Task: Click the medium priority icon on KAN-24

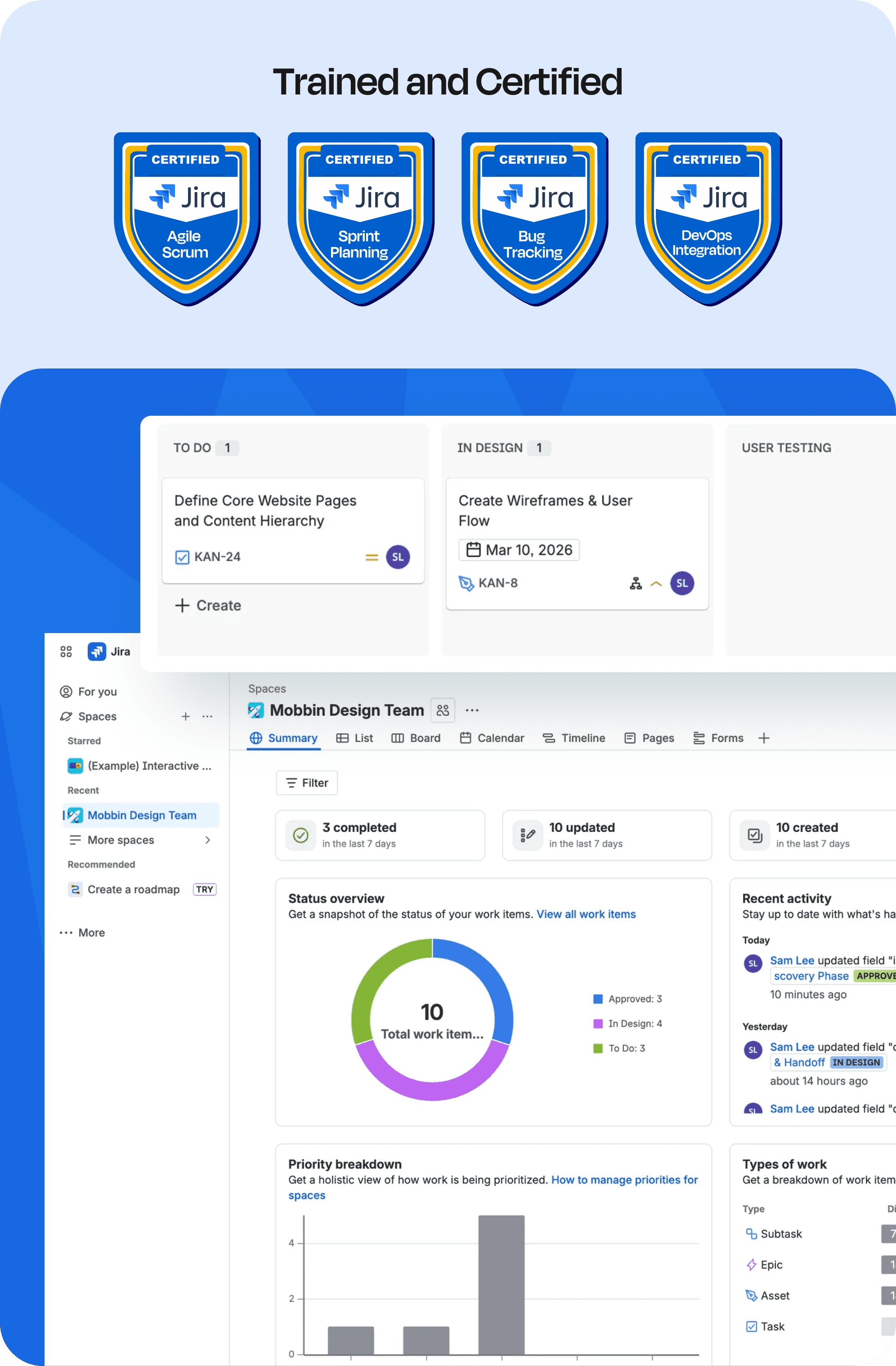Action: [372, 557]
